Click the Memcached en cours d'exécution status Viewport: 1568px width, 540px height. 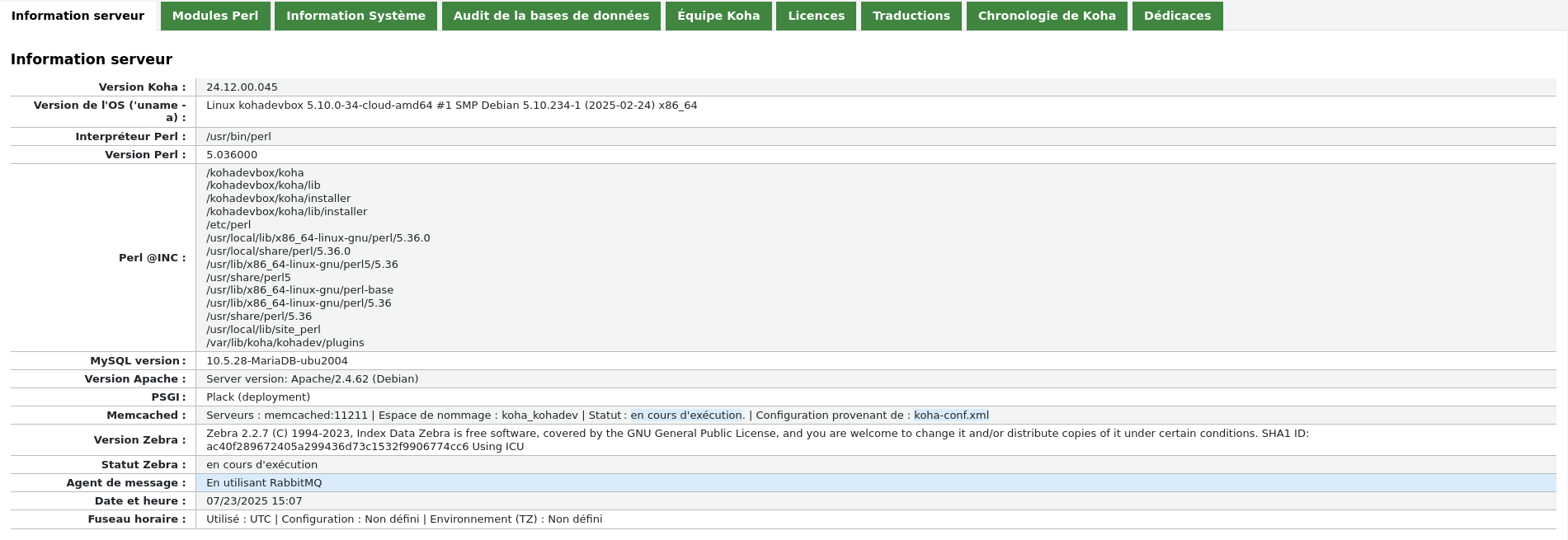pos(686,416)
